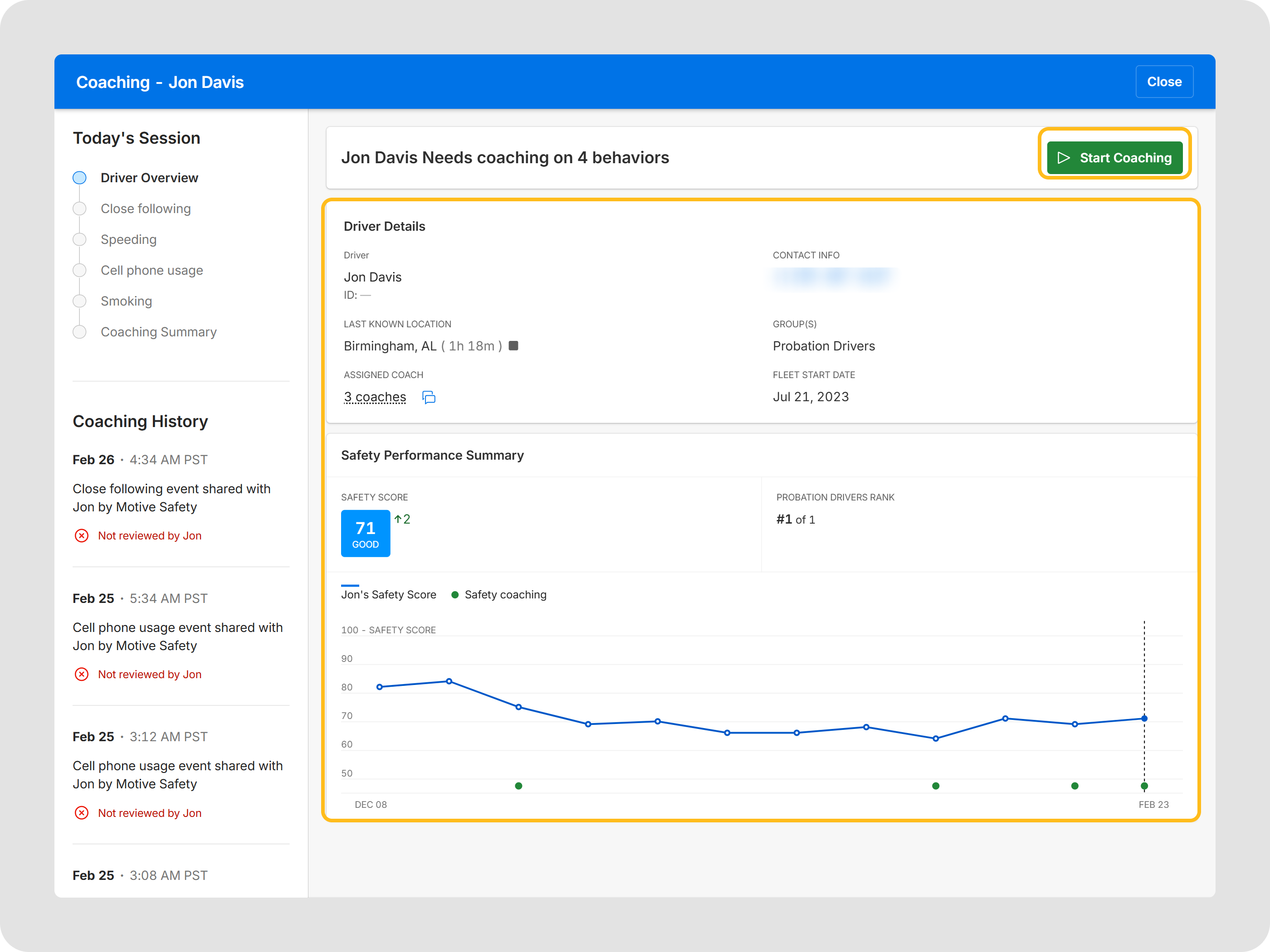This screenshot has width=1270, height=952.
Task: Click the stop square icon after Birmingham, AL
Action: 514,345
